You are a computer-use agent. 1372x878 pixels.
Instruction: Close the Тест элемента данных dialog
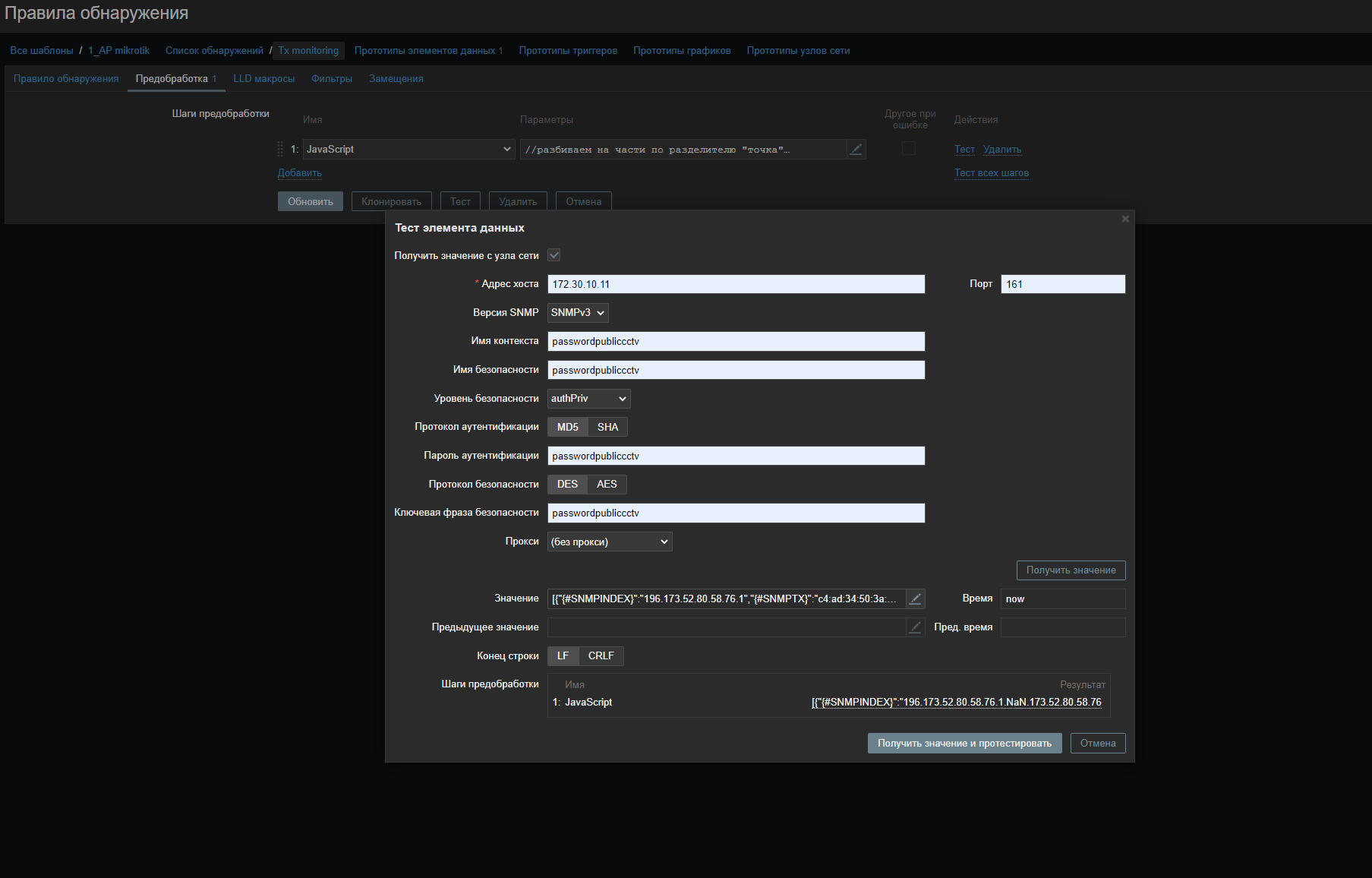[x=1125, y=219]
